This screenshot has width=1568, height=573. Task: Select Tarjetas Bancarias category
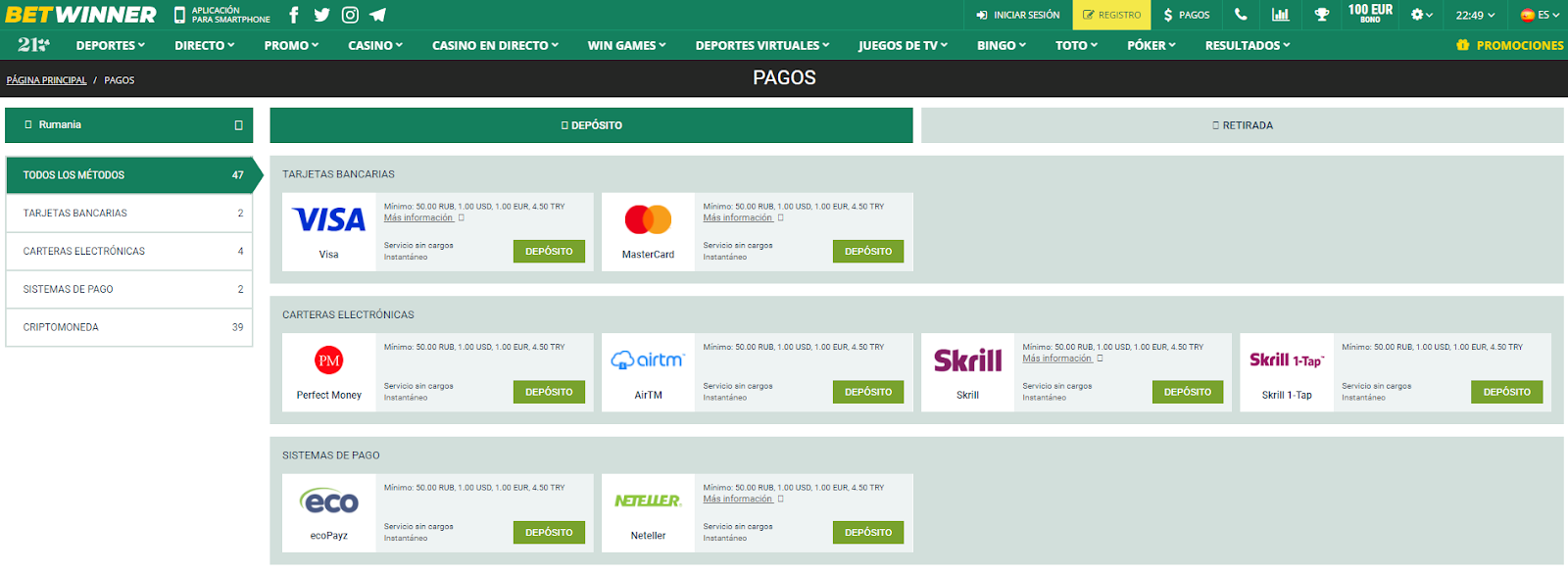tap(129, 213)
